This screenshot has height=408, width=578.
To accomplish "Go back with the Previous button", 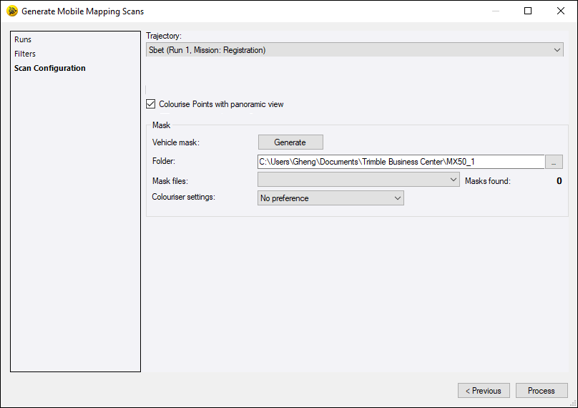I will coord(484,391).
